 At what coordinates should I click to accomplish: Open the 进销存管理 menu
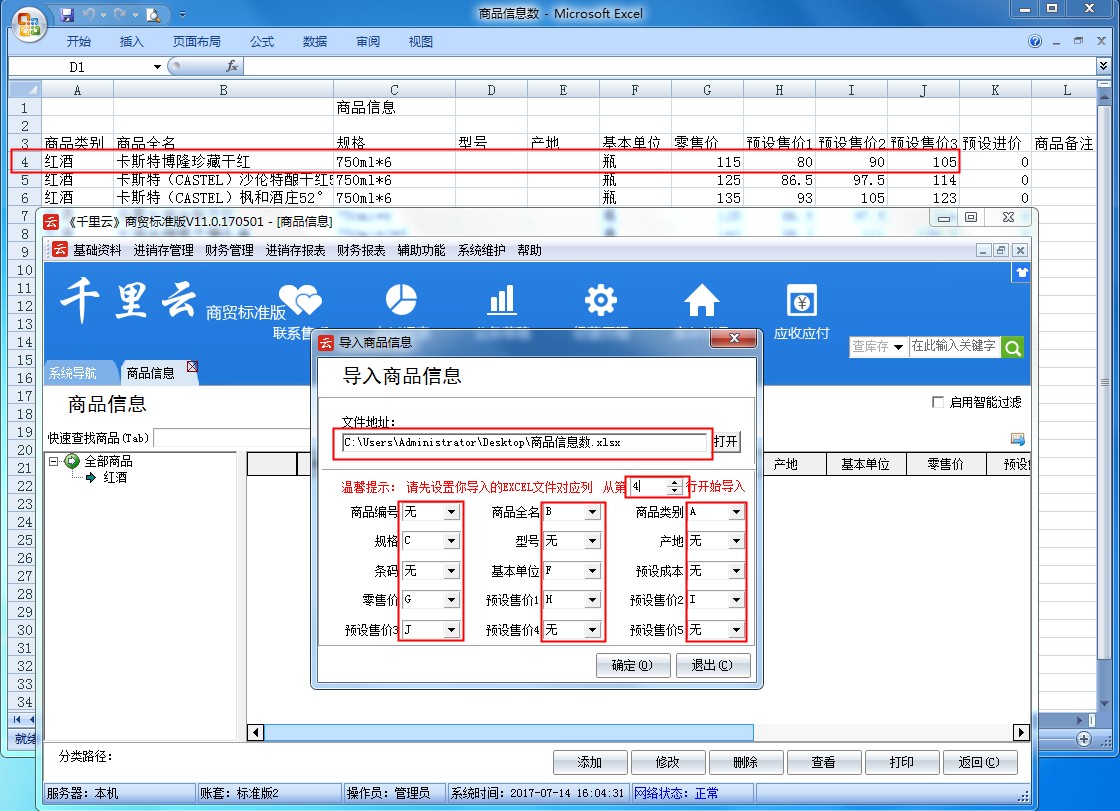tap(163, 250)
